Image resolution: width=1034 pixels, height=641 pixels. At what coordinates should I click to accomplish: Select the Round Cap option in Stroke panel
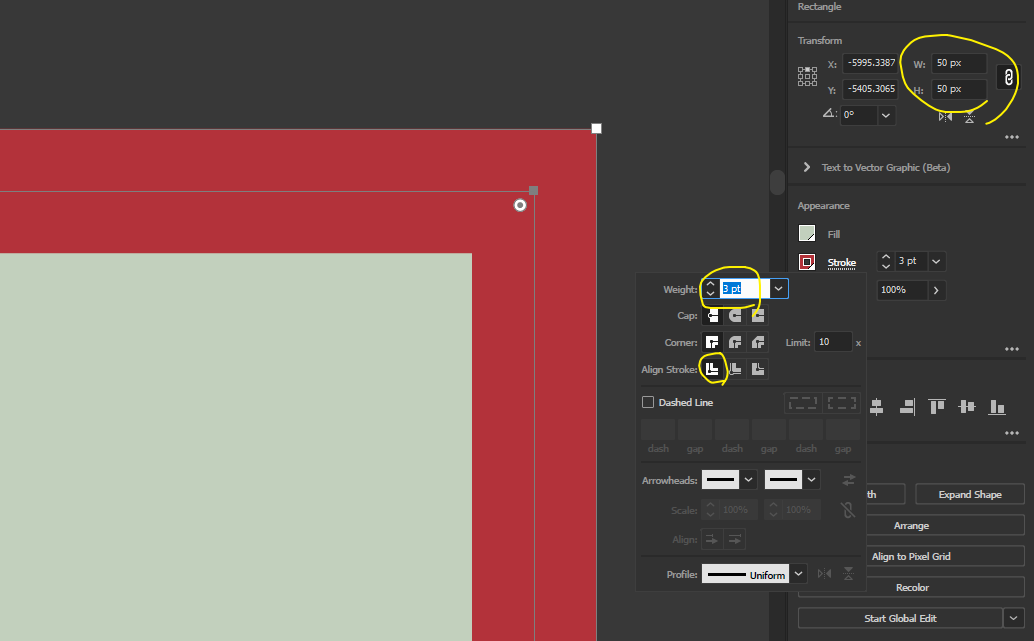(735, 313)
